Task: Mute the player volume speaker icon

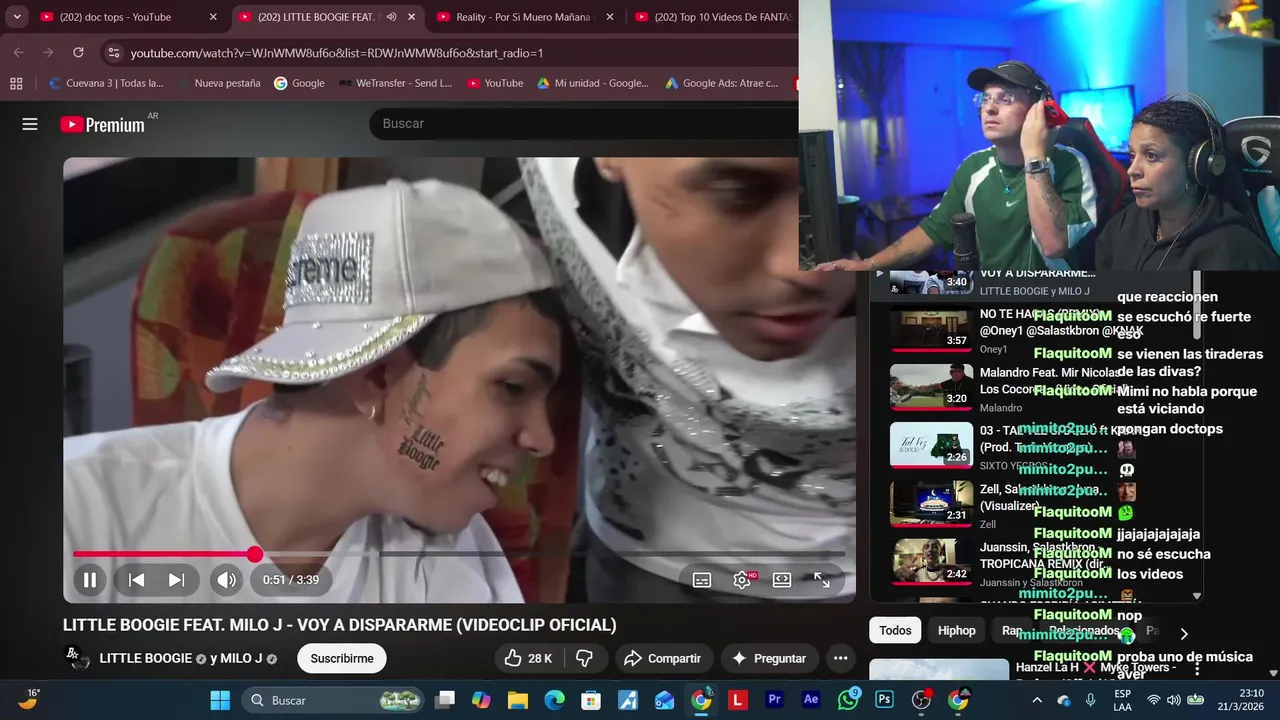Action: (x=227, y=580)
